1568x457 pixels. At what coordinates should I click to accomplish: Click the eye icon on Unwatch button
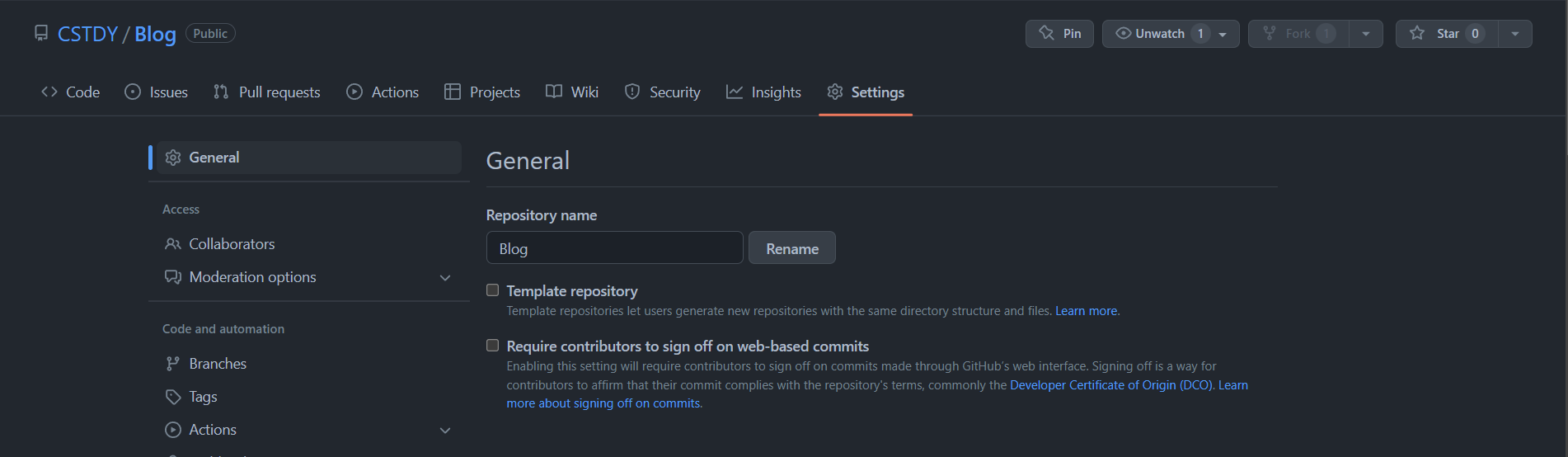(1123, 33)
